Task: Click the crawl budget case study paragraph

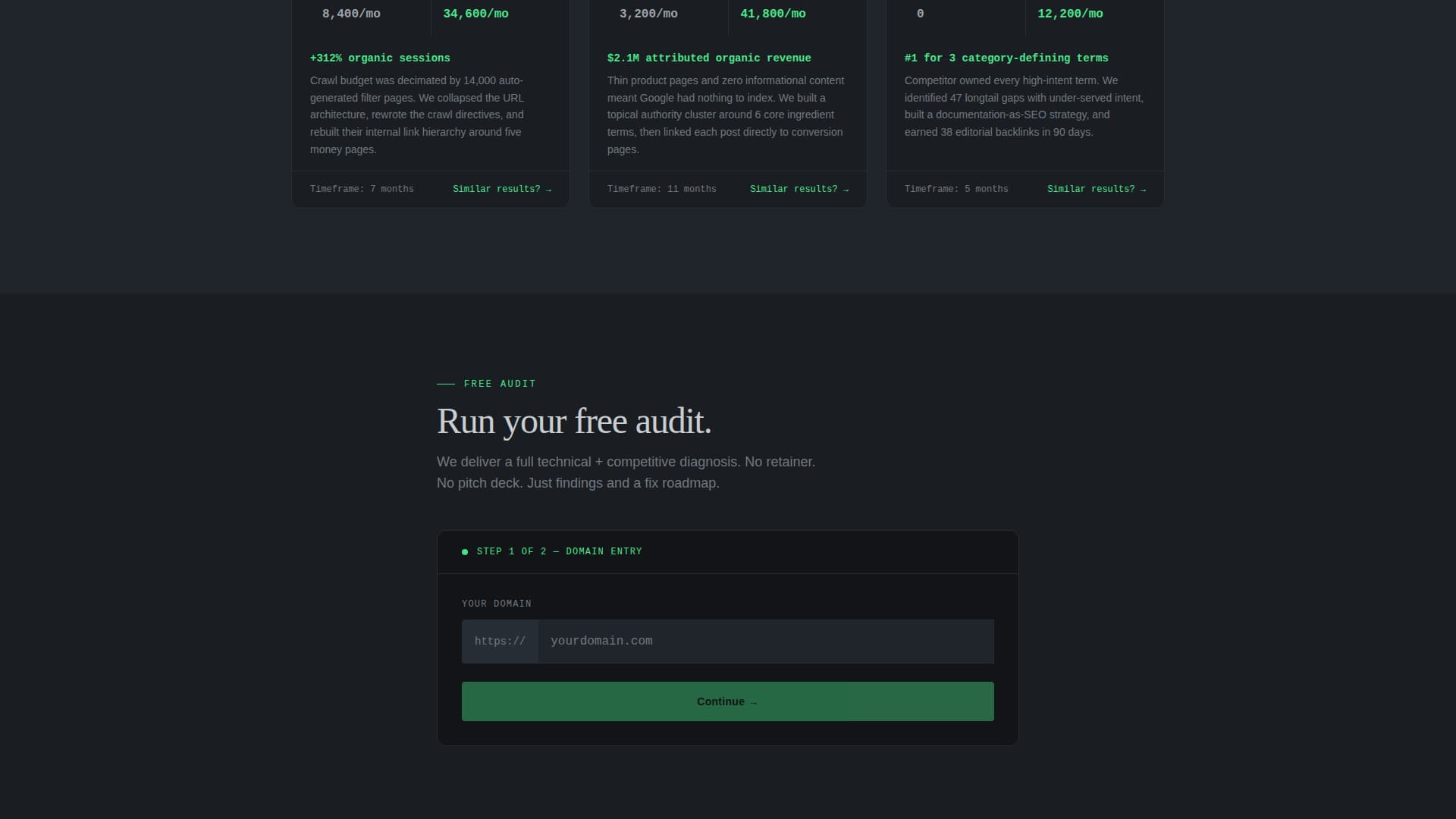Action: (417, 115)
